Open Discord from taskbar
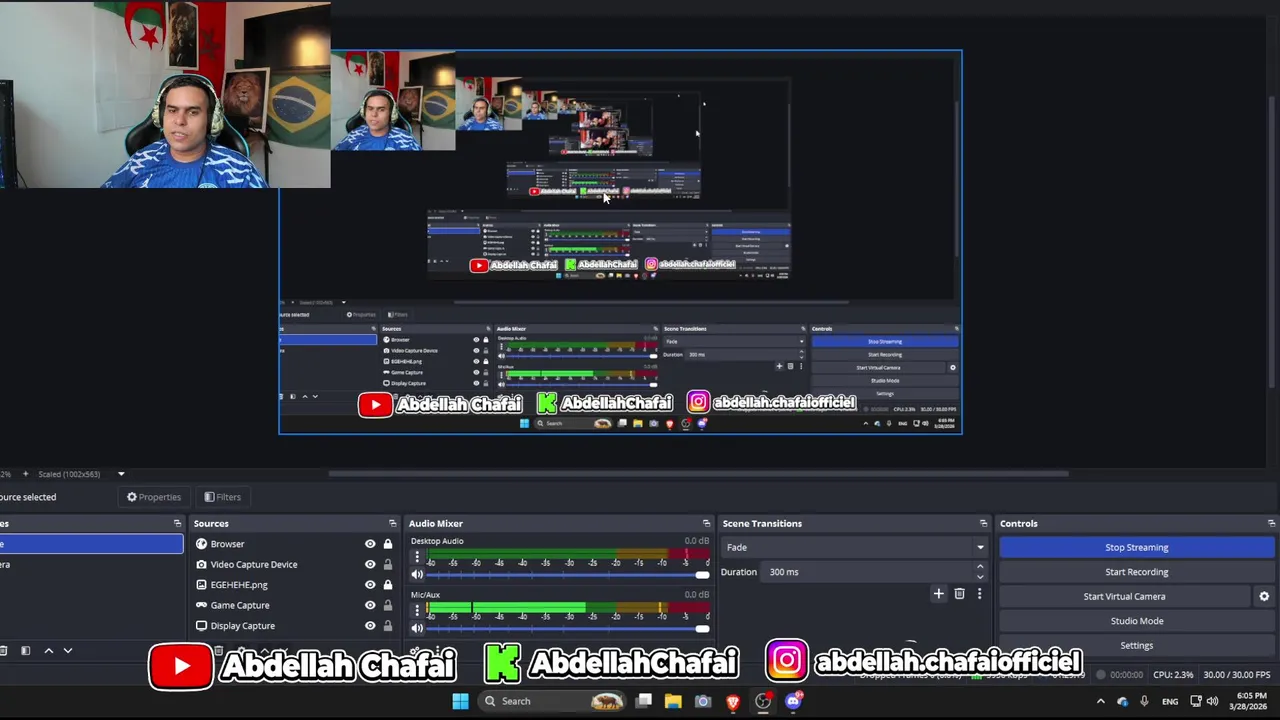This screenshot has height=720, width=1280. (793, 701)
